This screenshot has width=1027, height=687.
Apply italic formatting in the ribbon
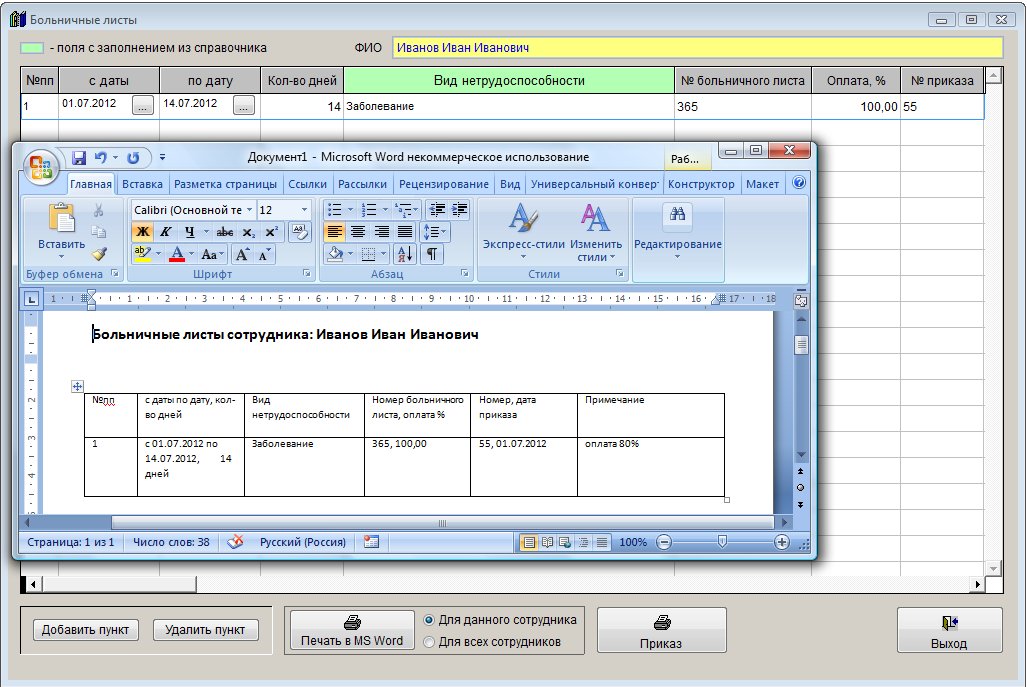click(166, 231)
